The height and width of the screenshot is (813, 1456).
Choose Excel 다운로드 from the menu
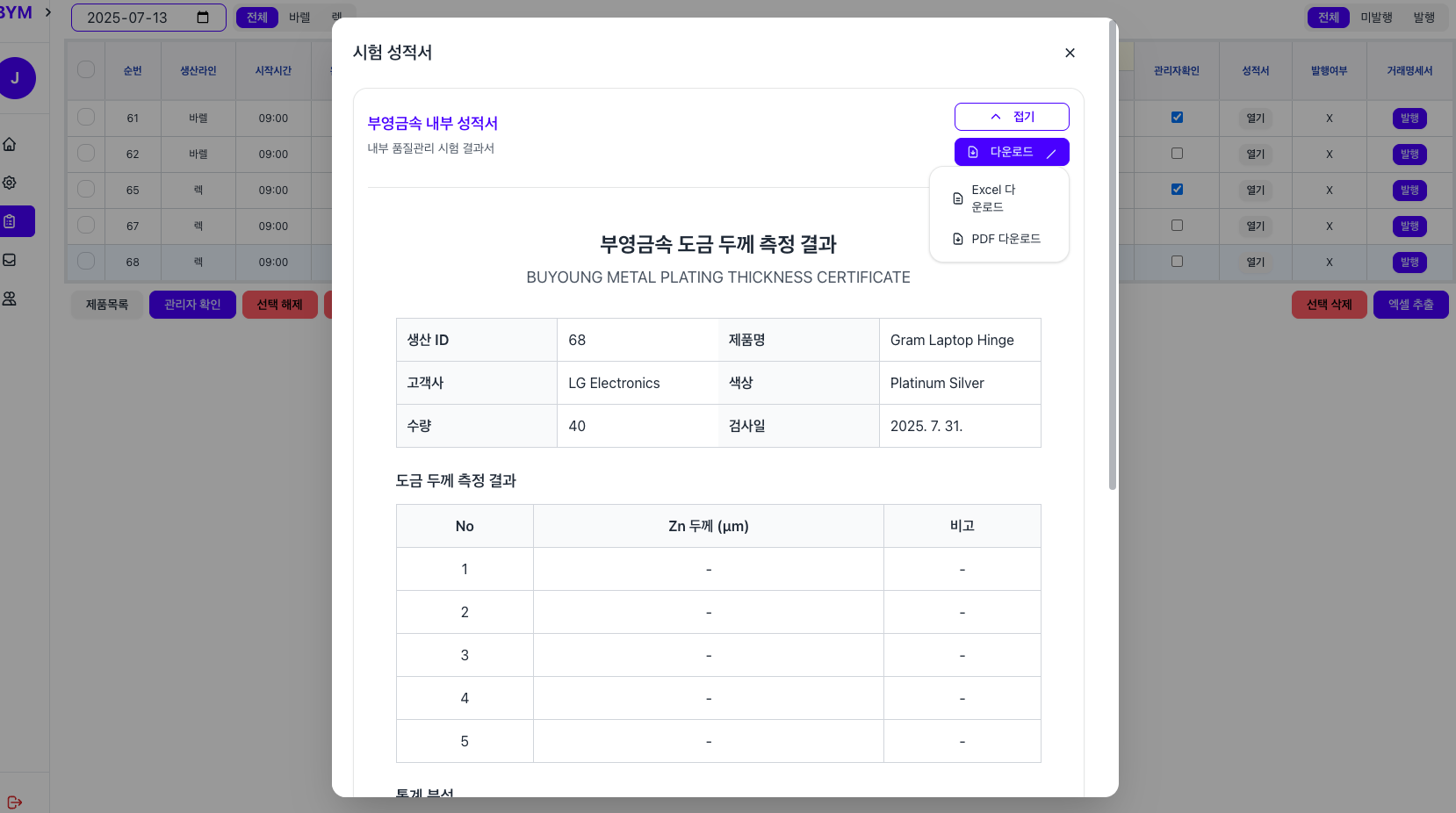coord(993,198)
